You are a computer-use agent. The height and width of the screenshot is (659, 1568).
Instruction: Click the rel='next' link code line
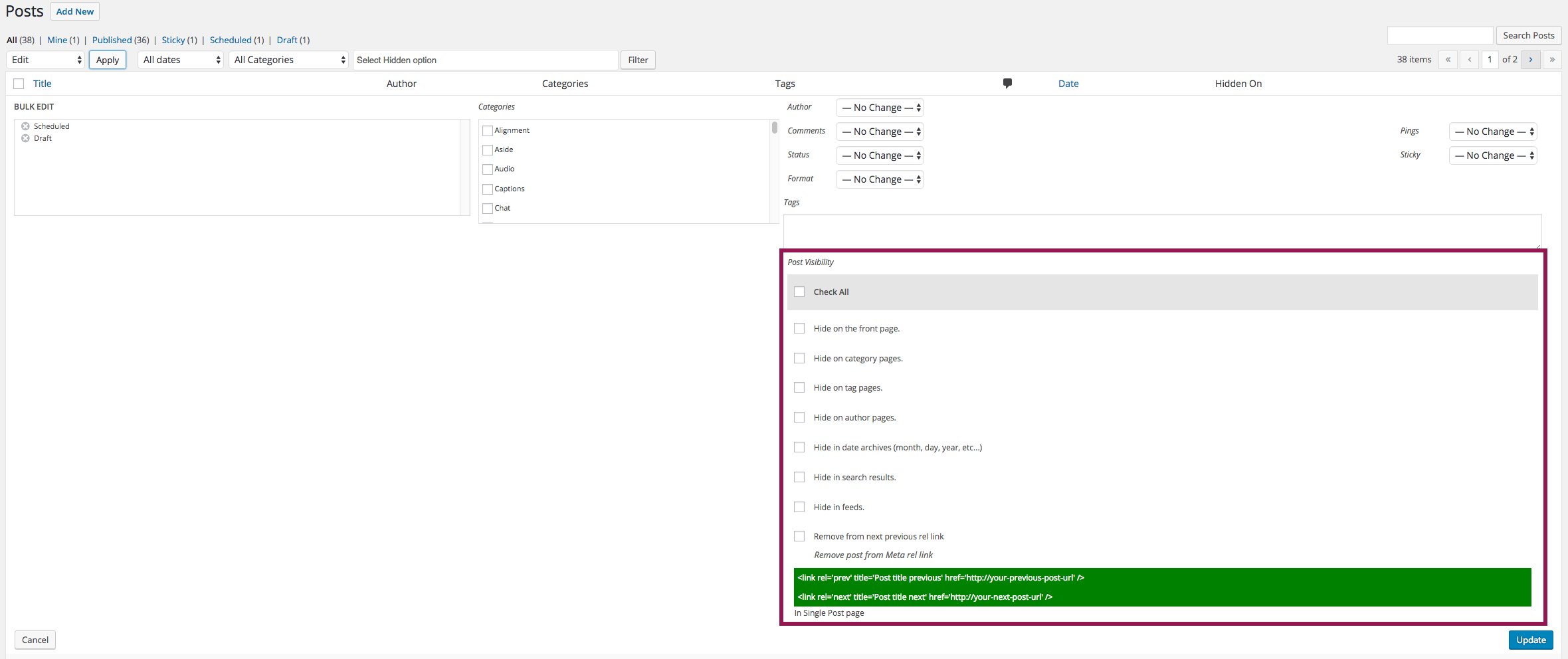(x=926, y=597)
